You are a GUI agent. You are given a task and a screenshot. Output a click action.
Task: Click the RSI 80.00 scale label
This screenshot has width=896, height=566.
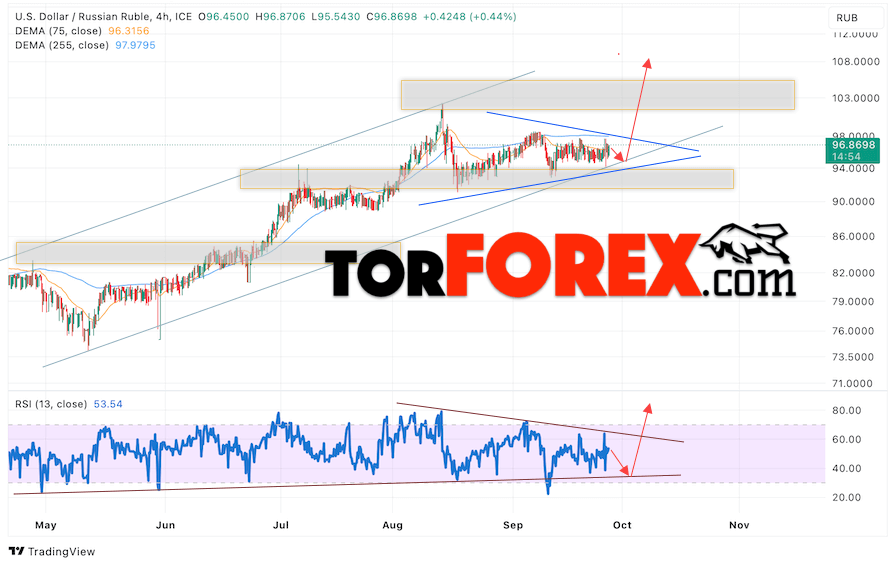tap(847, 410)
